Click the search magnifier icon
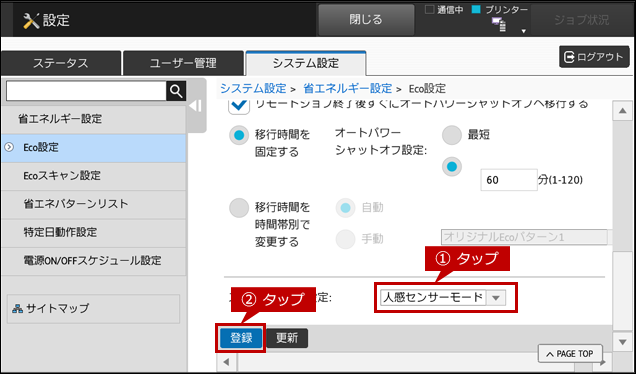Viewport: 636px width, 374px height. coord(176,91)
